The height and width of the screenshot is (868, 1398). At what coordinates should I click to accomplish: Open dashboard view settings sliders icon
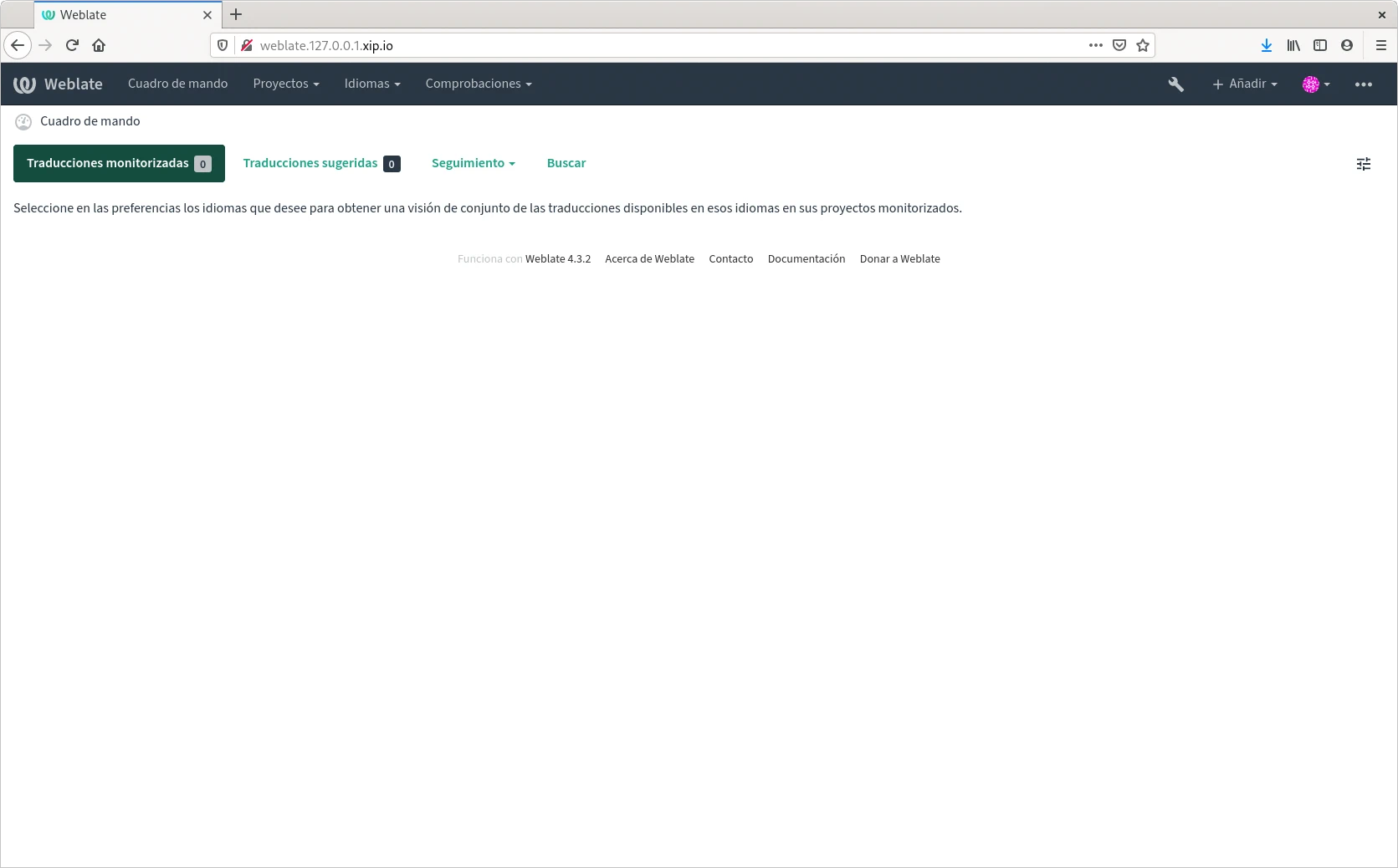click(1363, 164)
